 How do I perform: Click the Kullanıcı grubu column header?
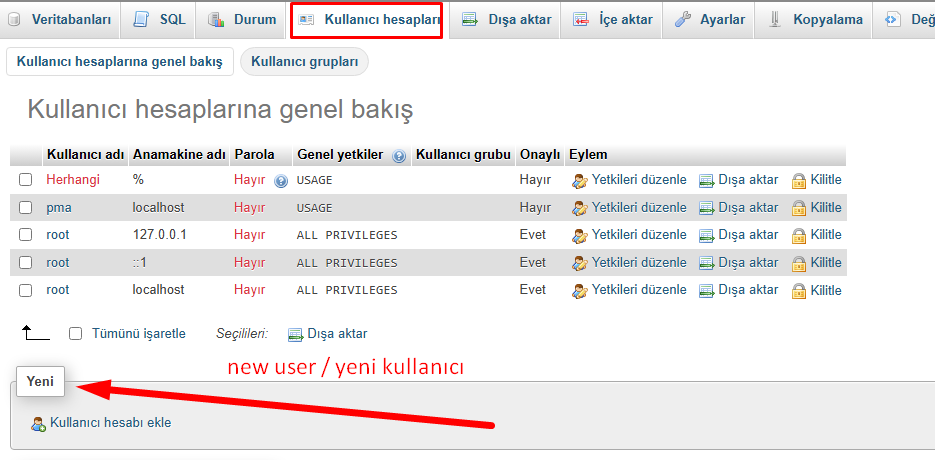tap(464, 155)
